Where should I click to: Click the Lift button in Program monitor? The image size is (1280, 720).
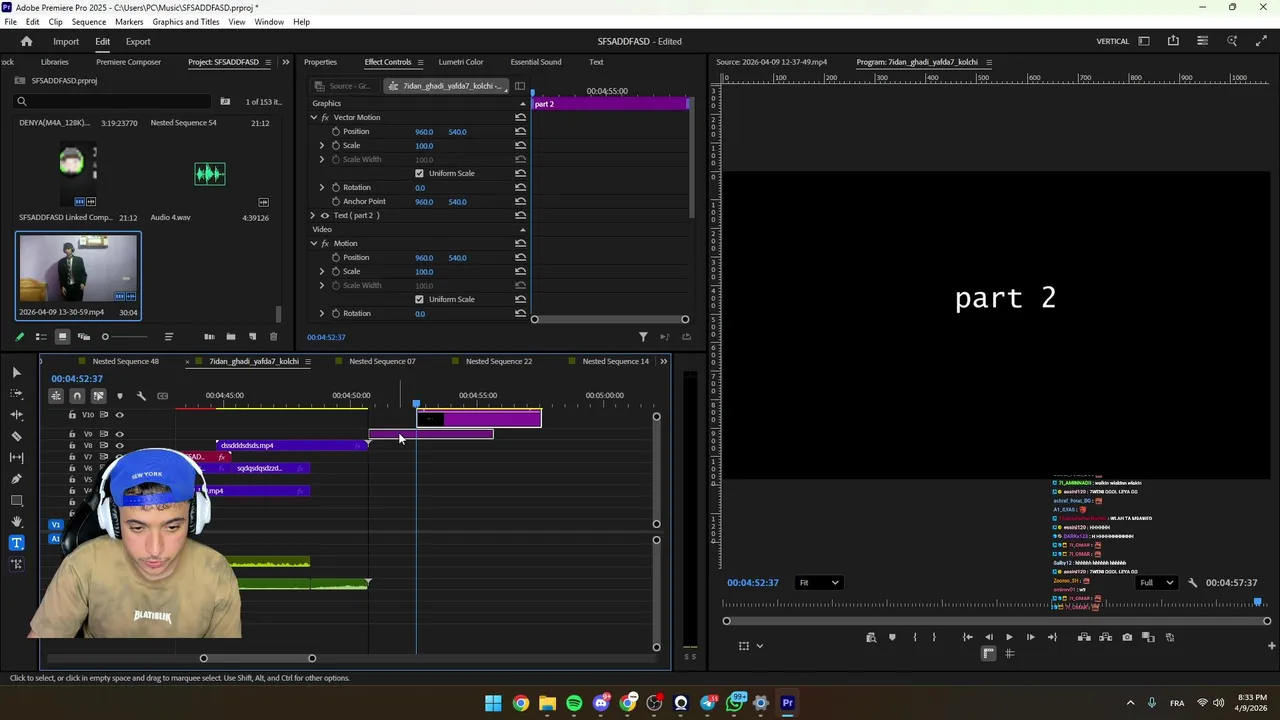[x=1084, y=637]
